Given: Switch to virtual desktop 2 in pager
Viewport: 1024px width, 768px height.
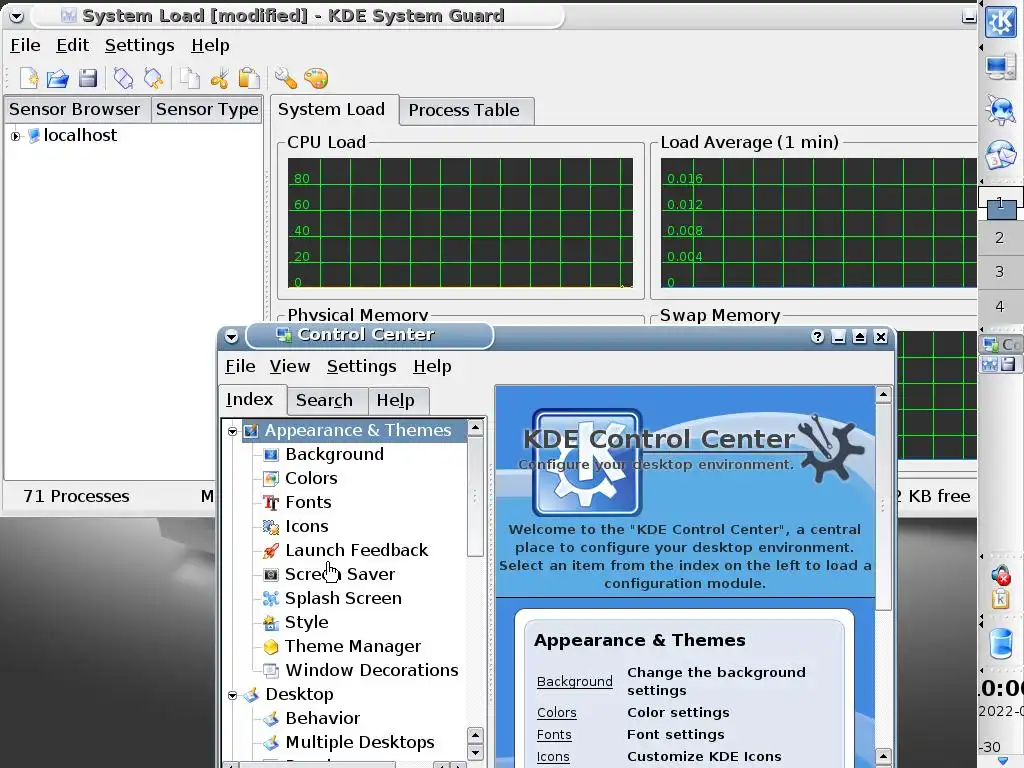Looking at the screenshot, I should (999, 238).
